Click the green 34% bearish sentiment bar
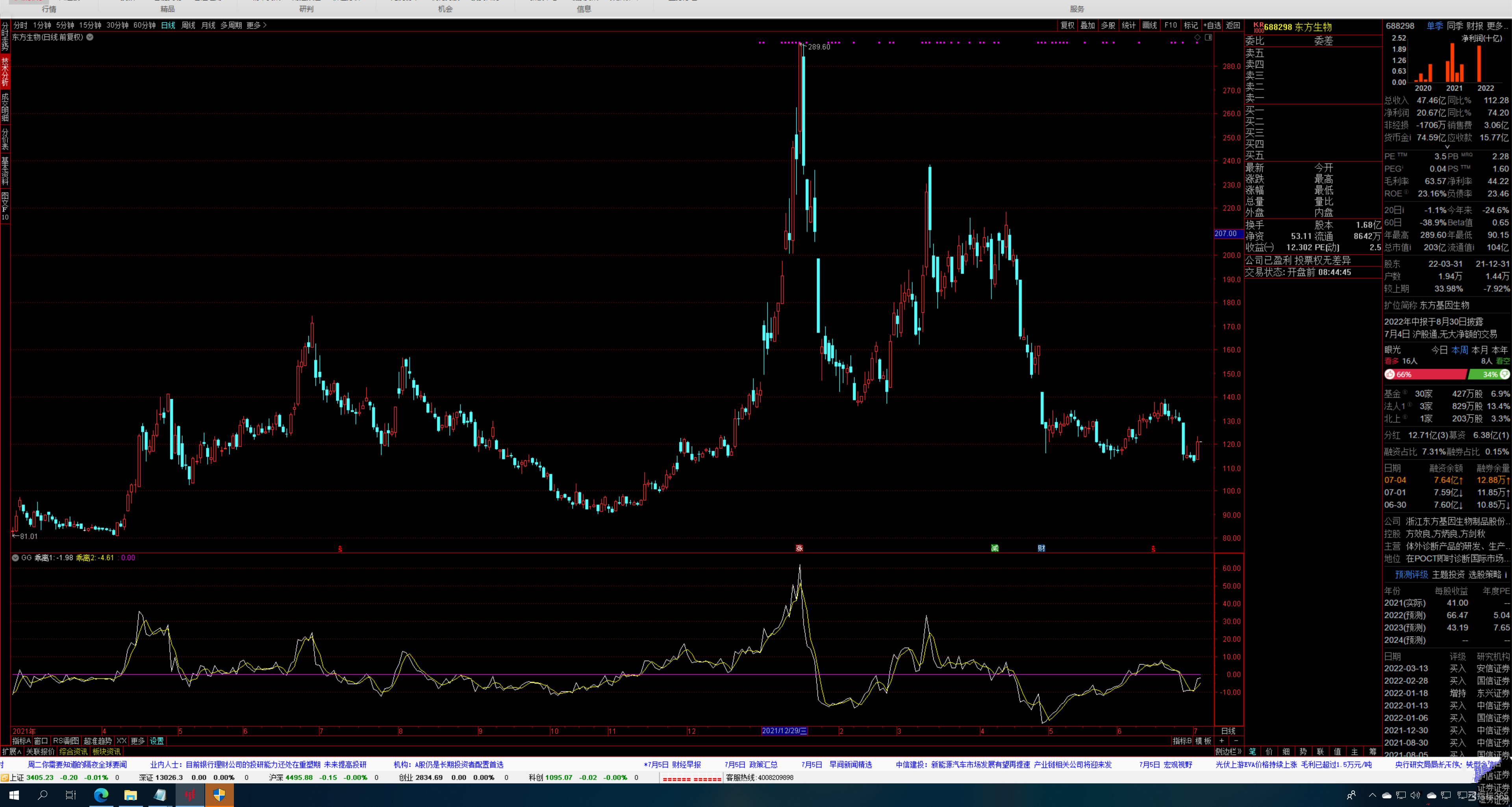1512x807 pixels. click(x=1488, y=374)
